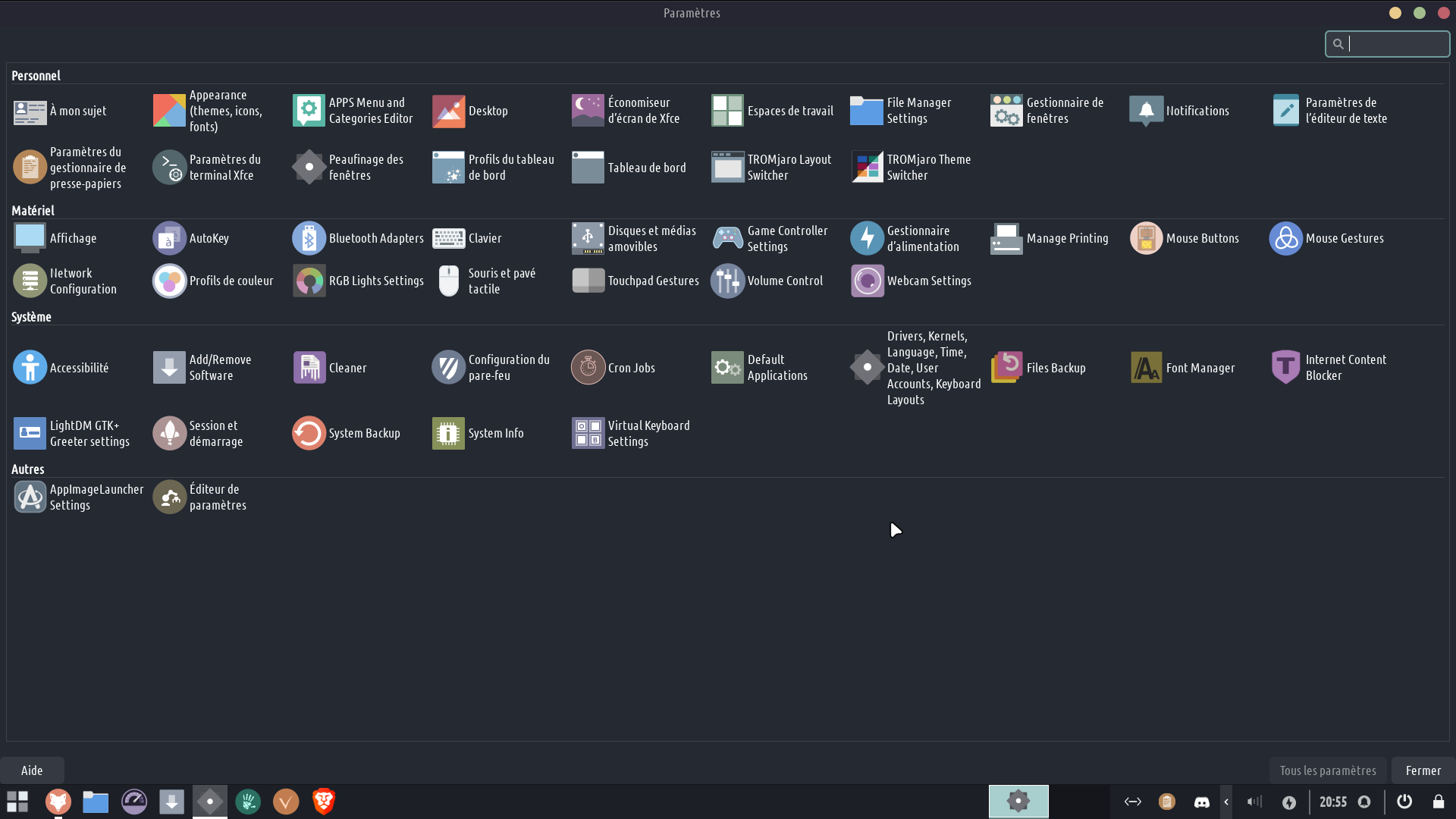Click the Fermer button
This screenshot has width=1456, height=819.
(1423, 770)
